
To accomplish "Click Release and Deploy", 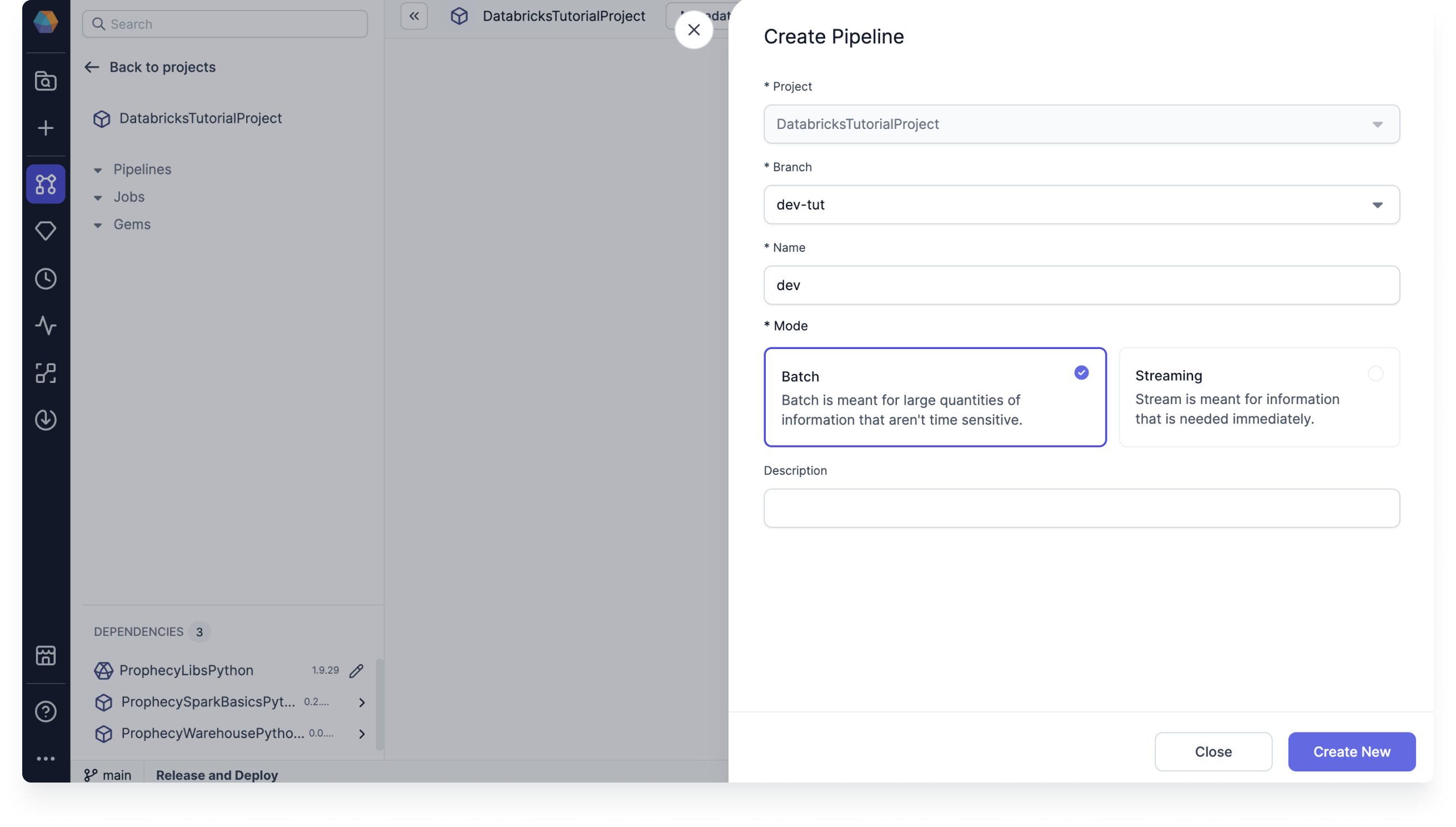I will click(x=217, y=775).
